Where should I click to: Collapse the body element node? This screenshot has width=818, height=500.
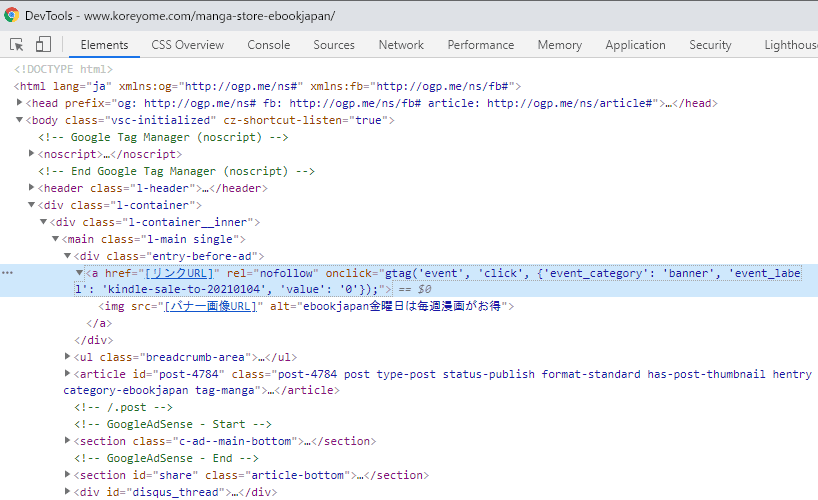(x=19, y=120)
